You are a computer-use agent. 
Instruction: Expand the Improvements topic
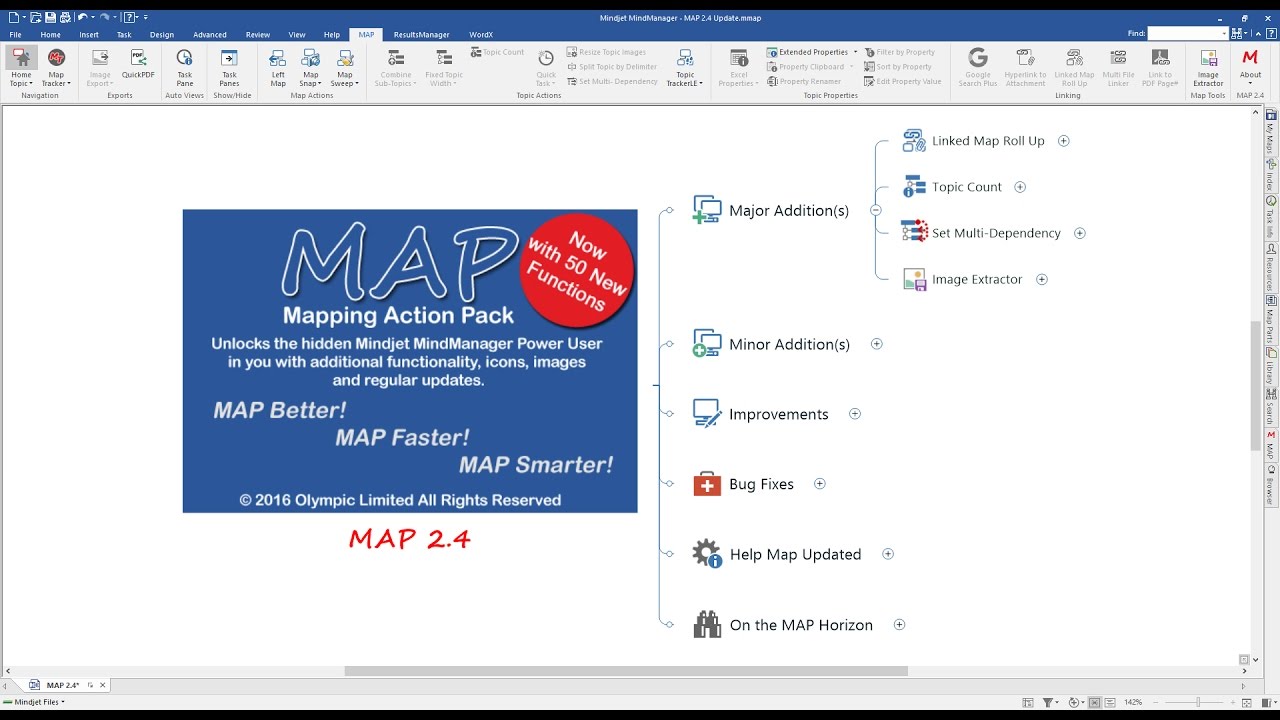pyautogui.click(x=855, y=414)
